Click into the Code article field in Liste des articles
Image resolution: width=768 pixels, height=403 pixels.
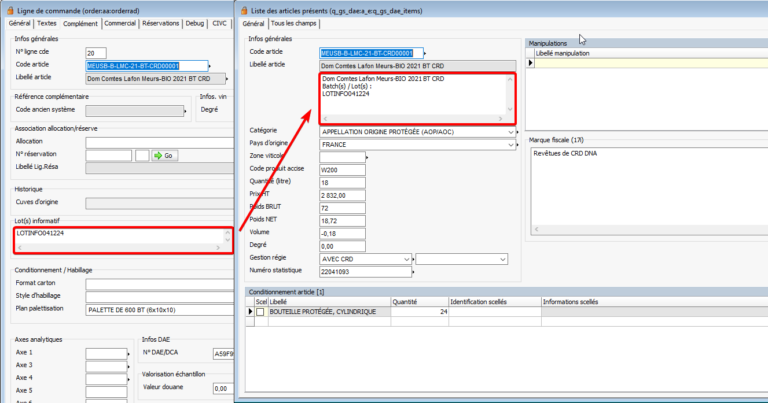tap(366, 52)
